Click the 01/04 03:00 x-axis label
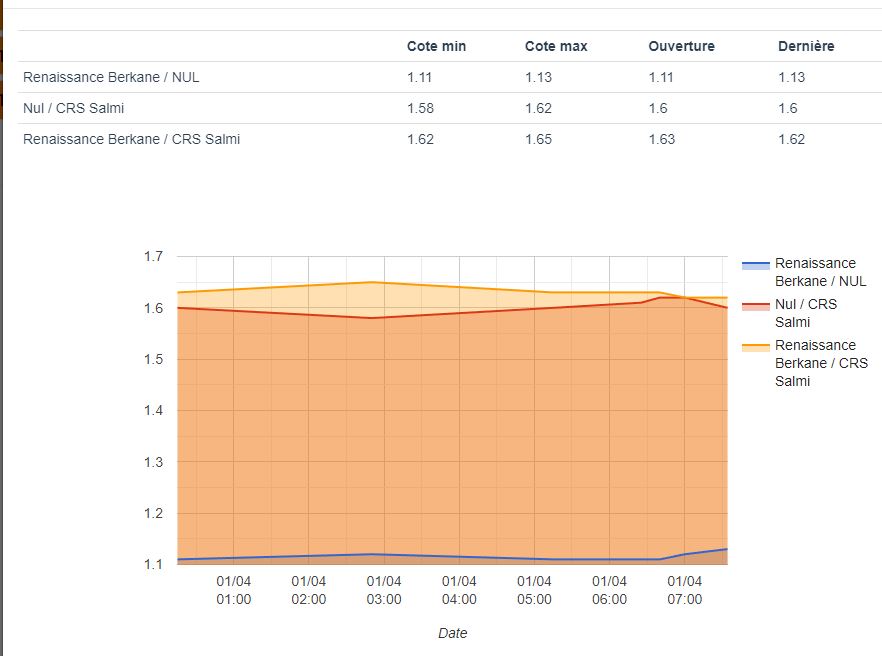 [384, 590]
